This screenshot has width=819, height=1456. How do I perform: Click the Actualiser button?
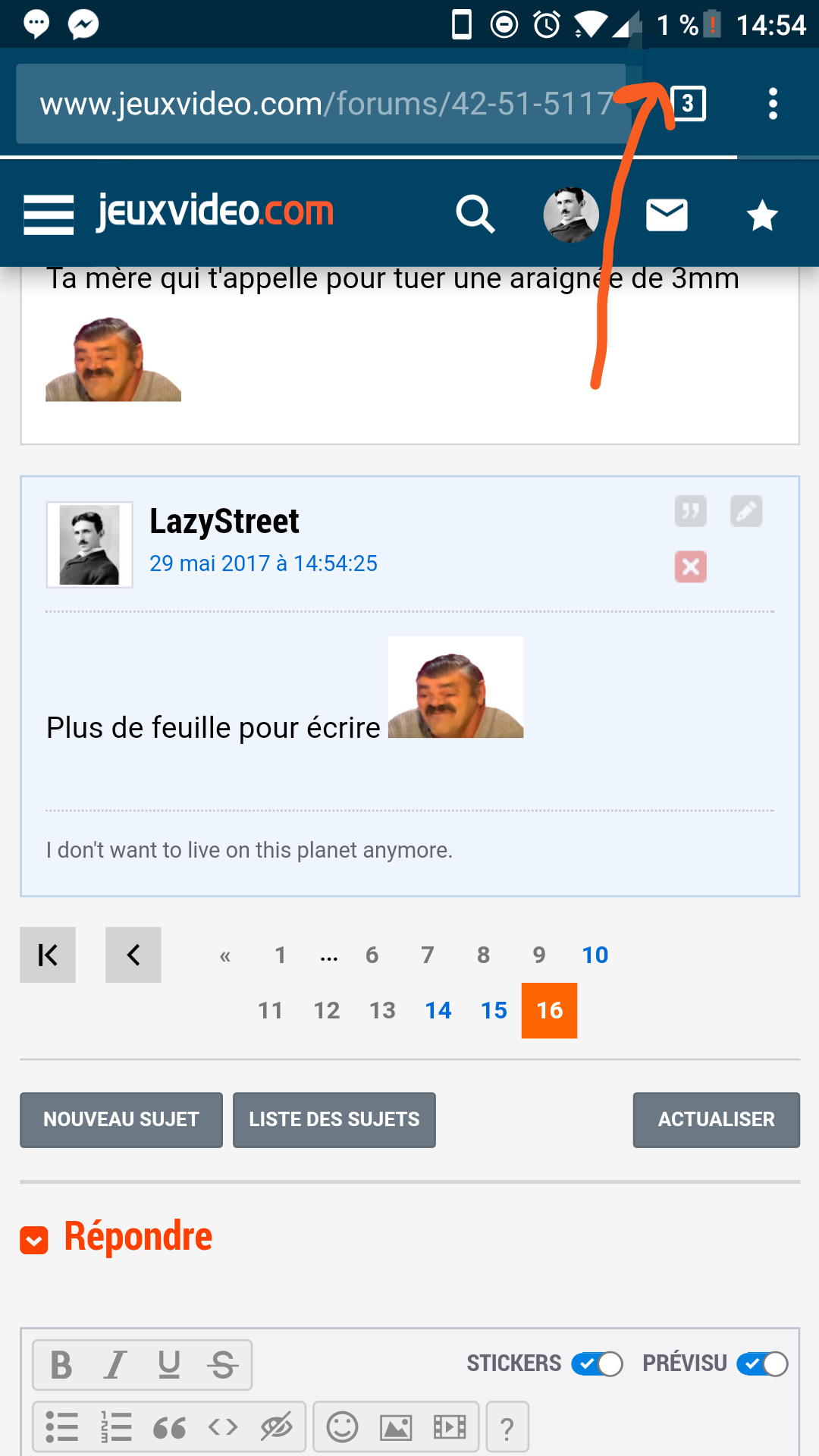(x=716, y=1119)
